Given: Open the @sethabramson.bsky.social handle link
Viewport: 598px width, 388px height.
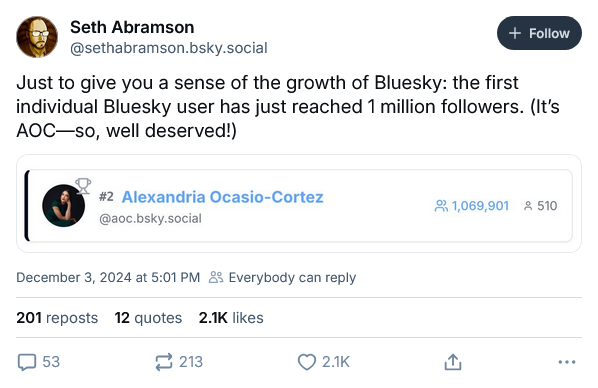Looking at the screenshot, I should point(169,48).
